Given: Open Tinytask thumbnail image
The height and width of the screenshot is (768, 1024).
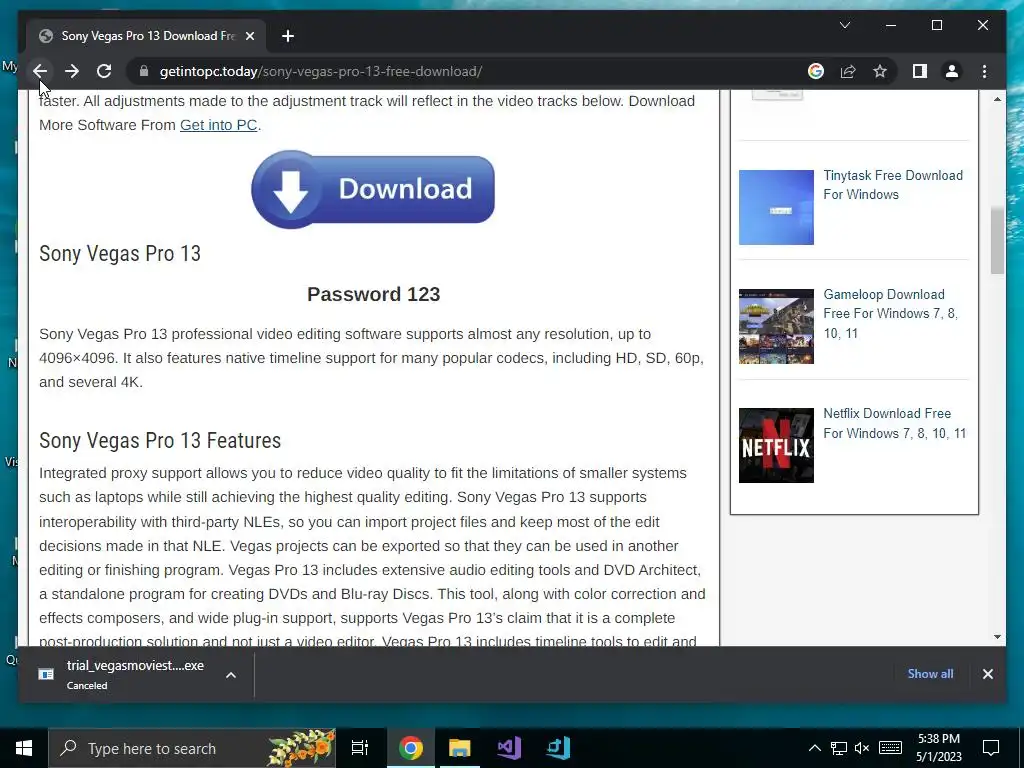Looking at the screenshot, I should click(x=776, y=207).
